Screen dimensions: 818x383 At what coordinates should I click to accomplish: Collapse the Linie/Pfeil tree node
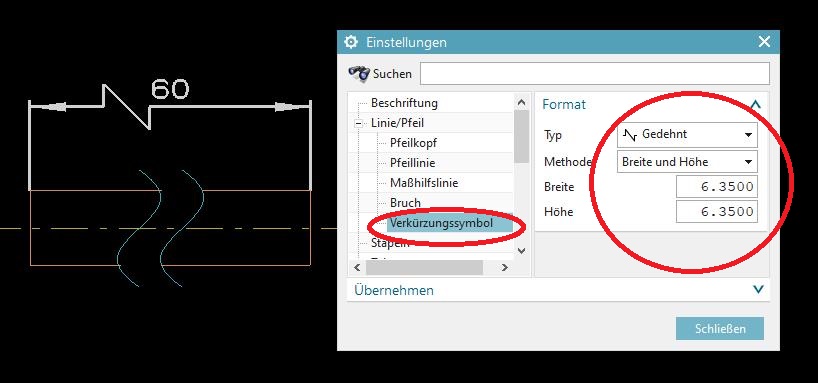point(358,124)
